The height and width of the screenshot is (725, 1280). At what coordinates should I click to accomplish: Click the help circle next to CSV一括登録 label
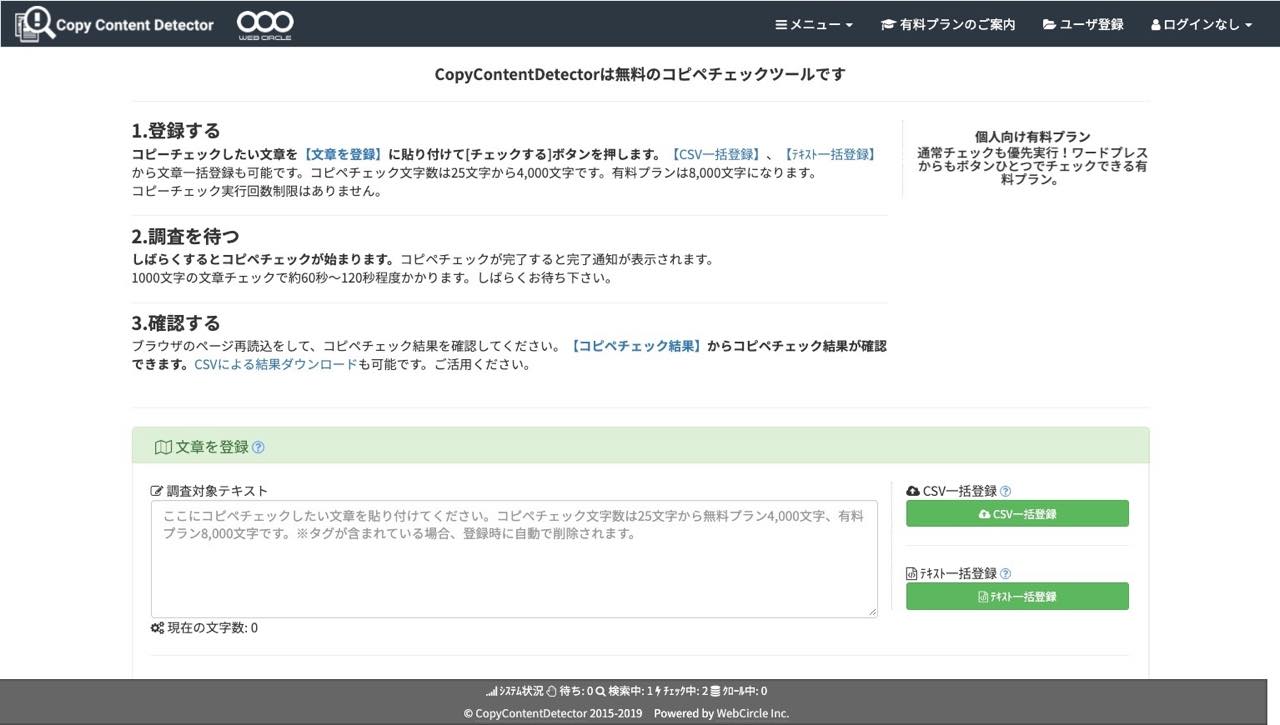coord(1007,490)
